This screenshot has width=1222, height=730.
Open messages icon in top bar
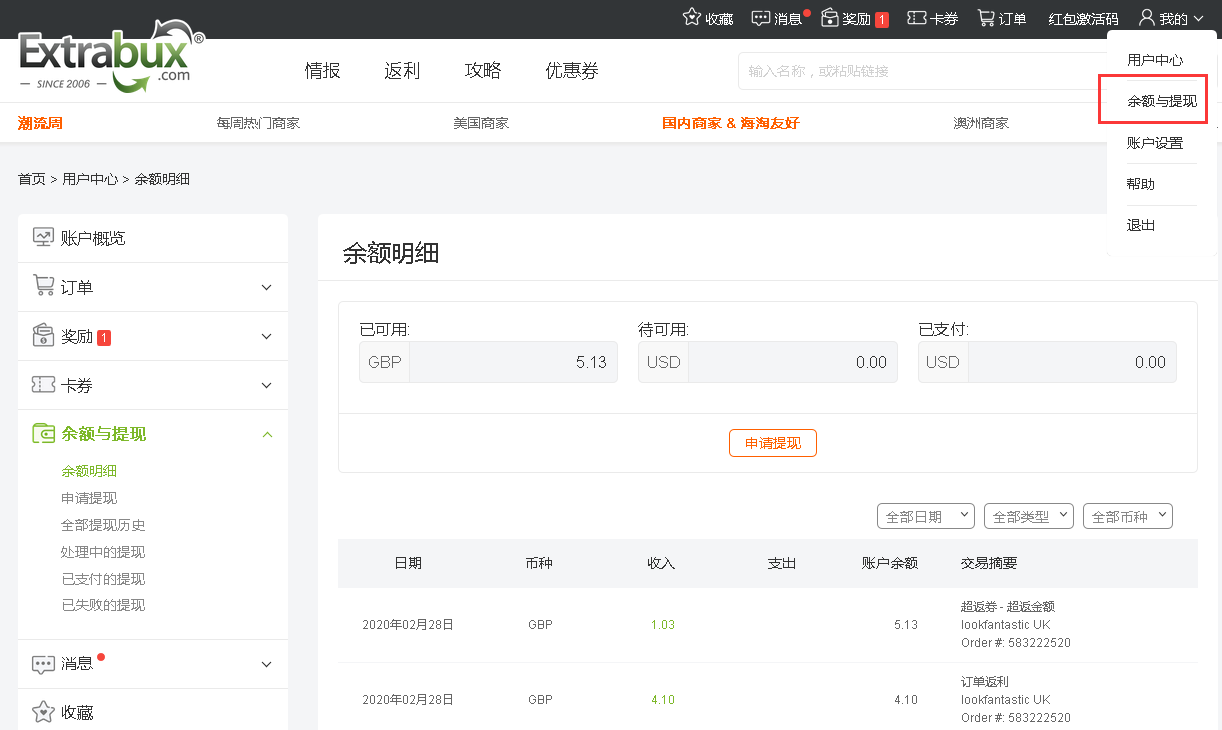[761, 18]
